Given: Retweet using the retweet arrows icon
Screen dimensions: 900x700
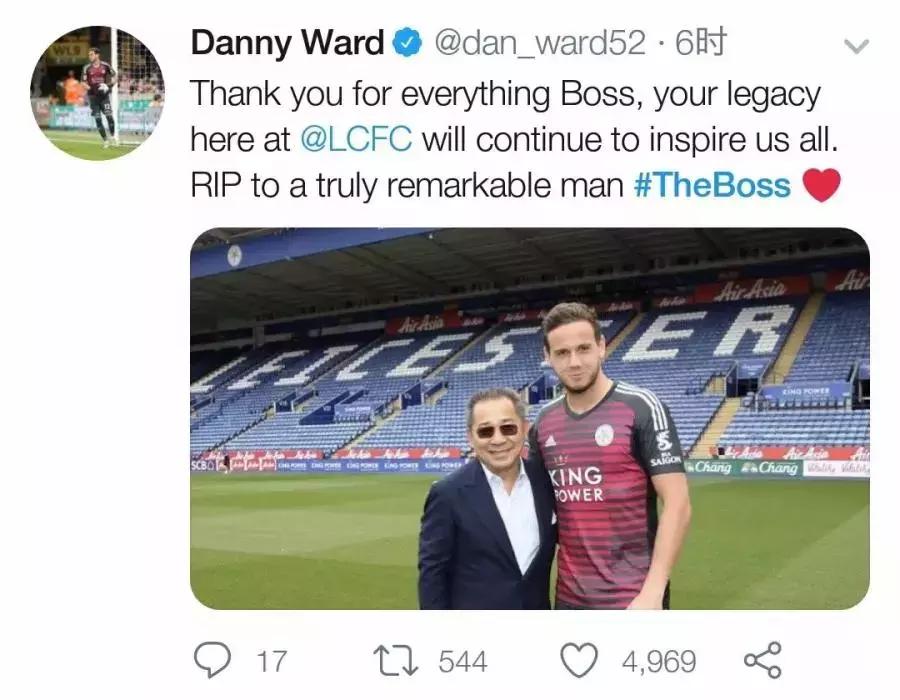Looking at the screenshot, I should click(394, 661).
